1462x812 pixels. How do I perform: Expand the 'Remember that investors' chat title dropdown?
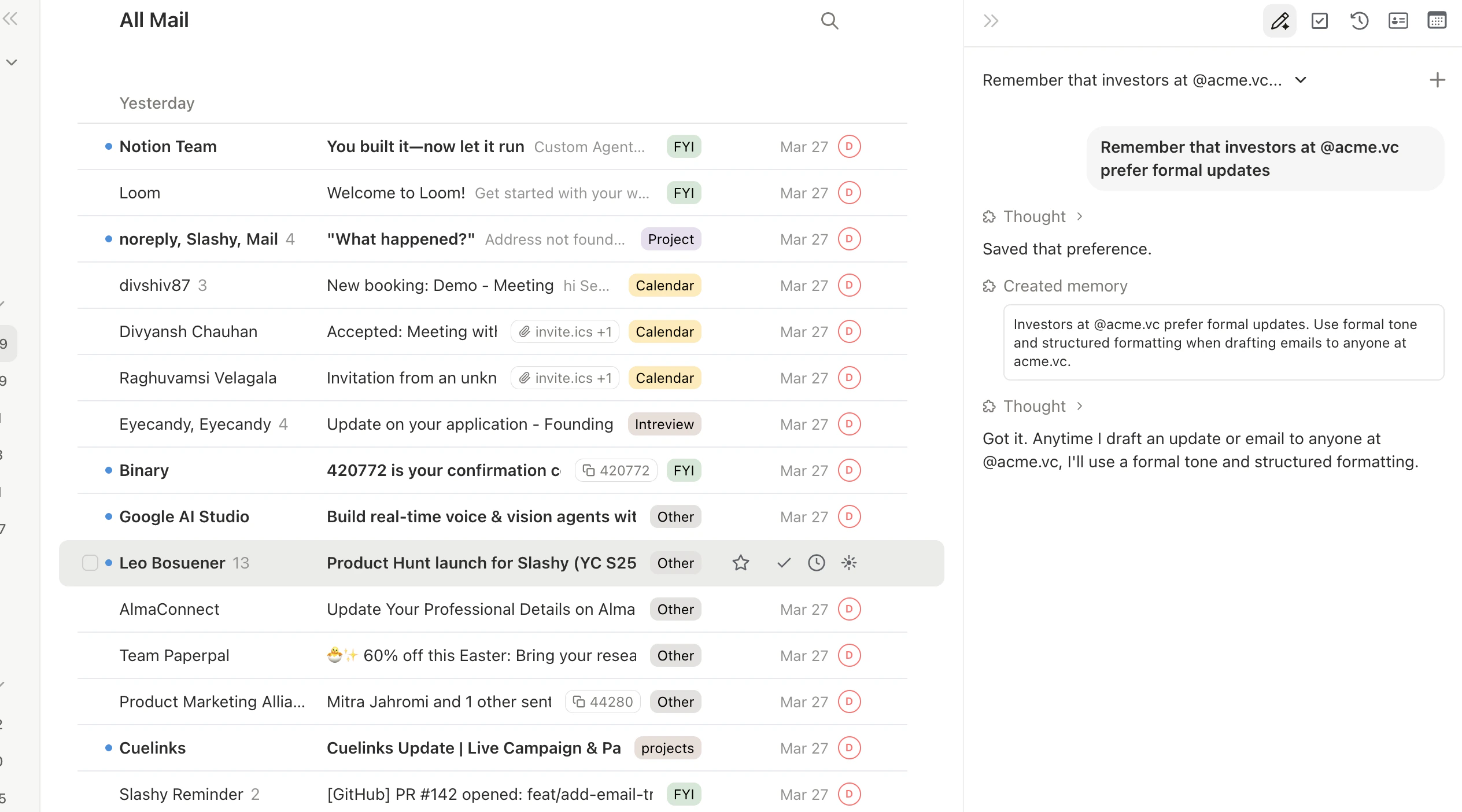1300,80
